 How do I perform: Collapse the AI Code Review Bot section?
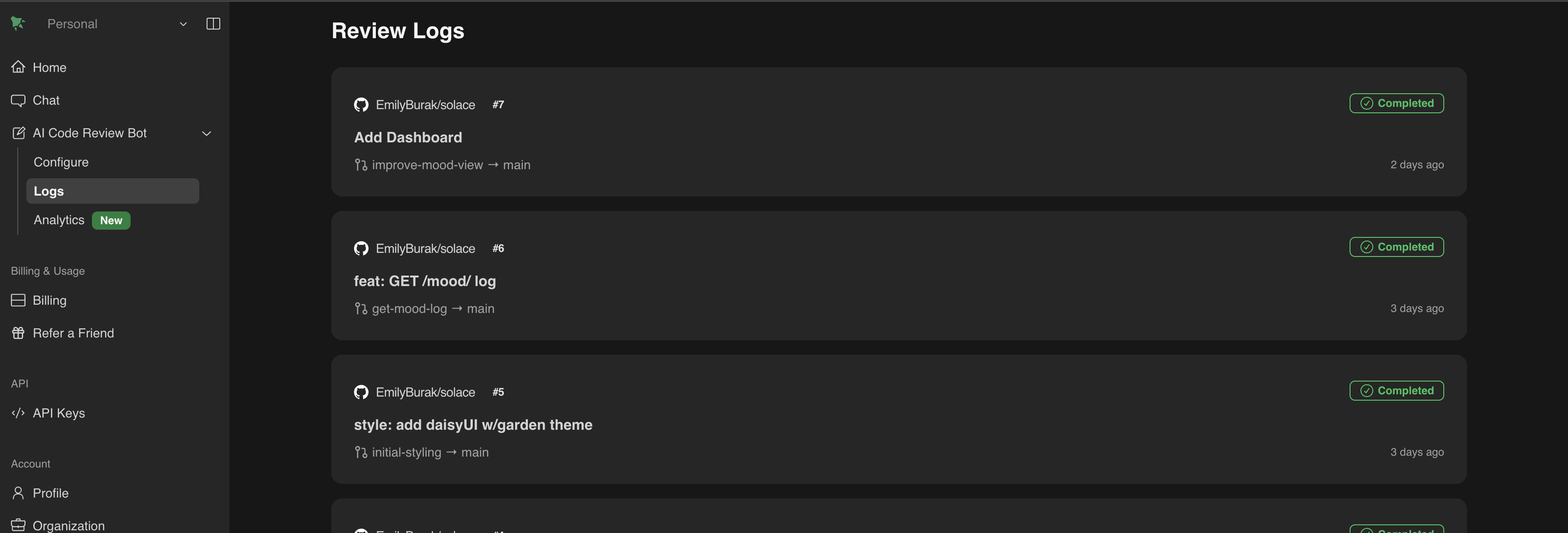tap(206, 133)
